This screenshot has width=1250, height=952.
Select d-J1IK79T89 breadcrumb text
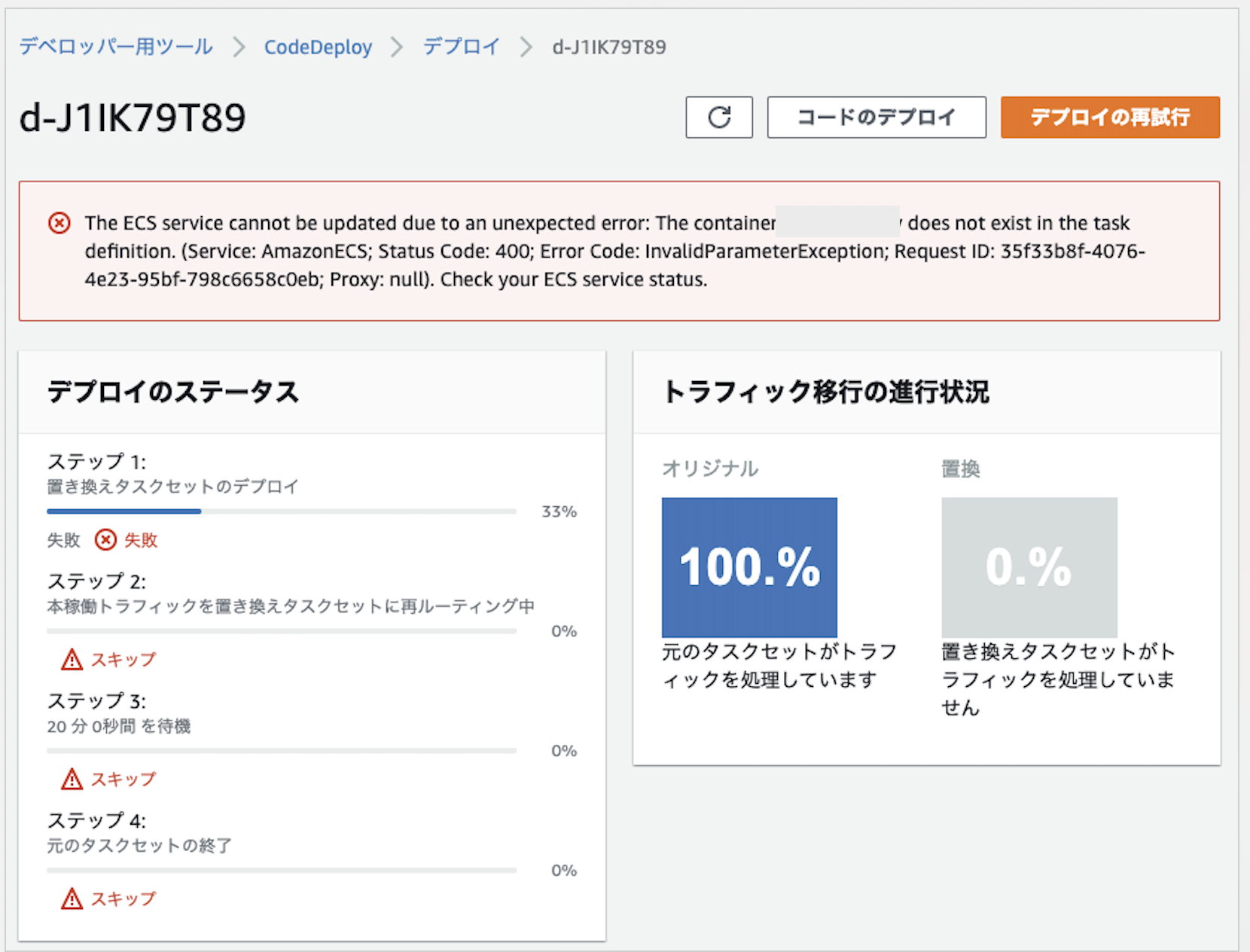tap(609, 47)
